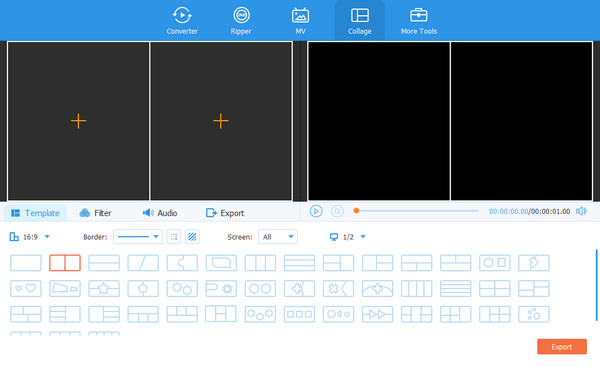The image size is (600, 368).
Task: Open the border color palette
Action: (174, 237)
